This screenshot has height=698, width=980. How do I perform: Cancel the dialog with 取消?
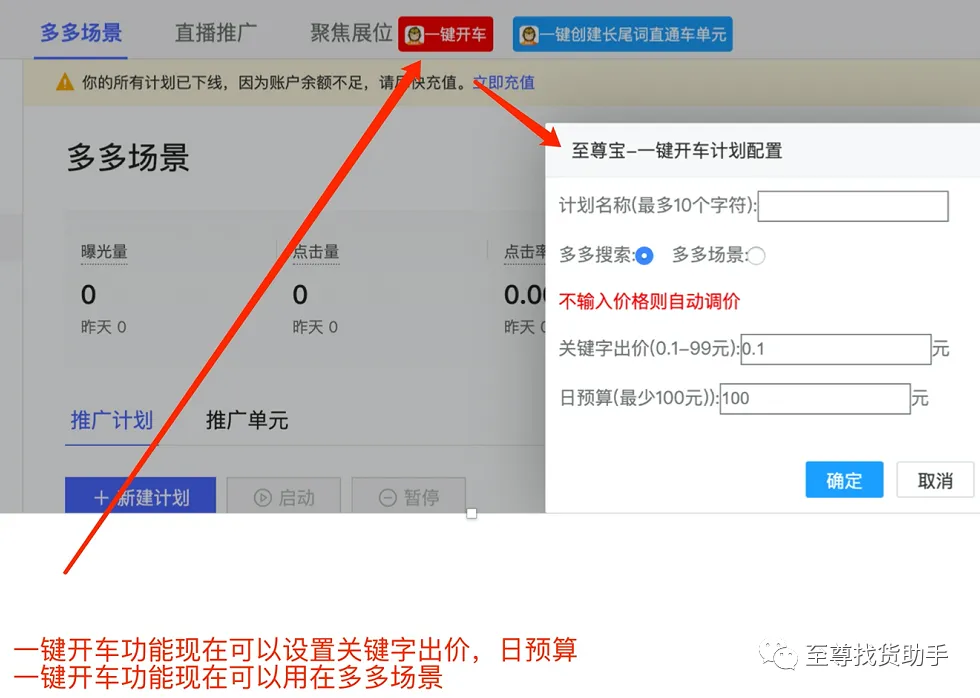(935, 480)
